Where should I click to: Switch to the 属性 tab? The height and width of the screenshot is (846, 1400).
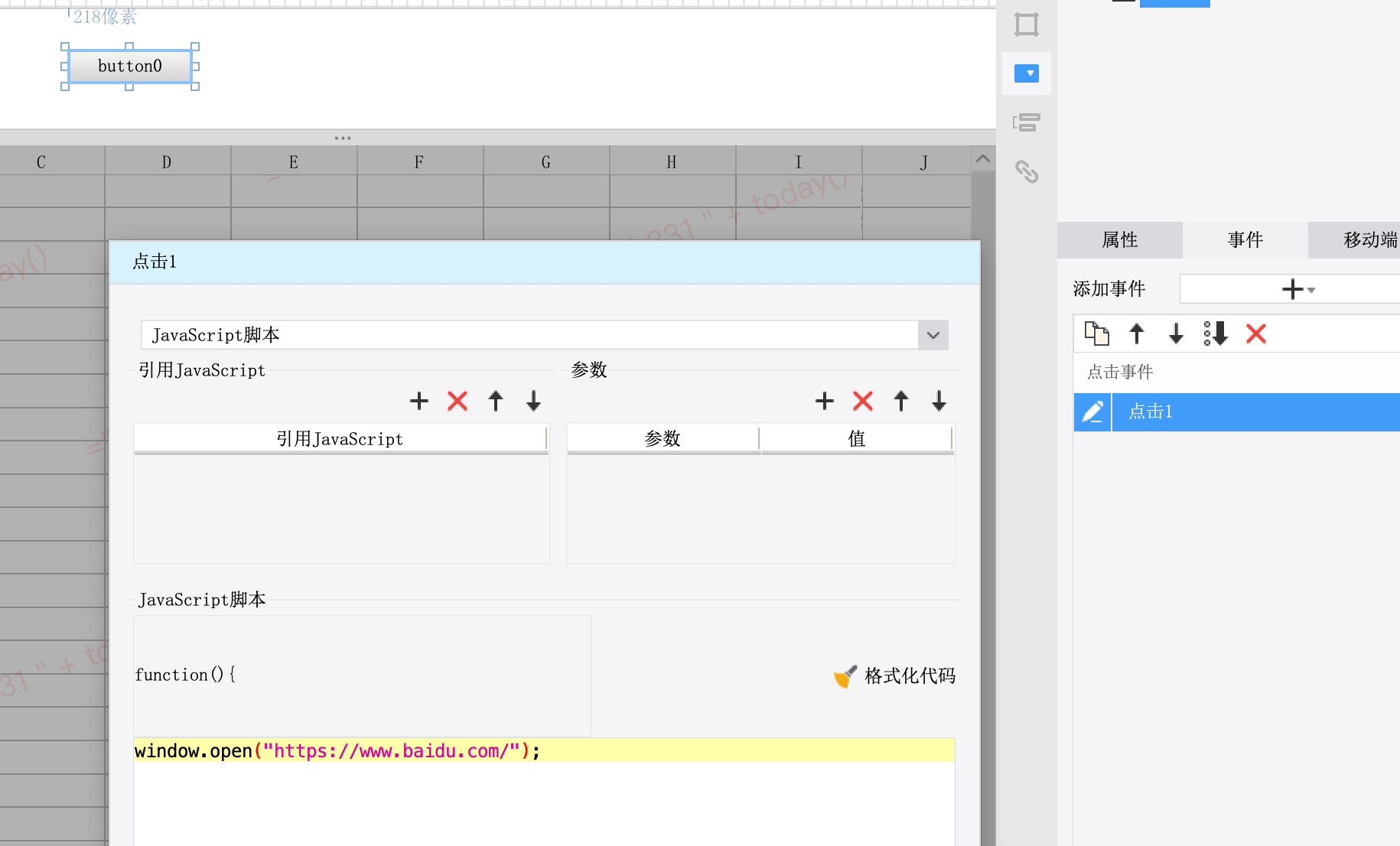point(1120,240)
